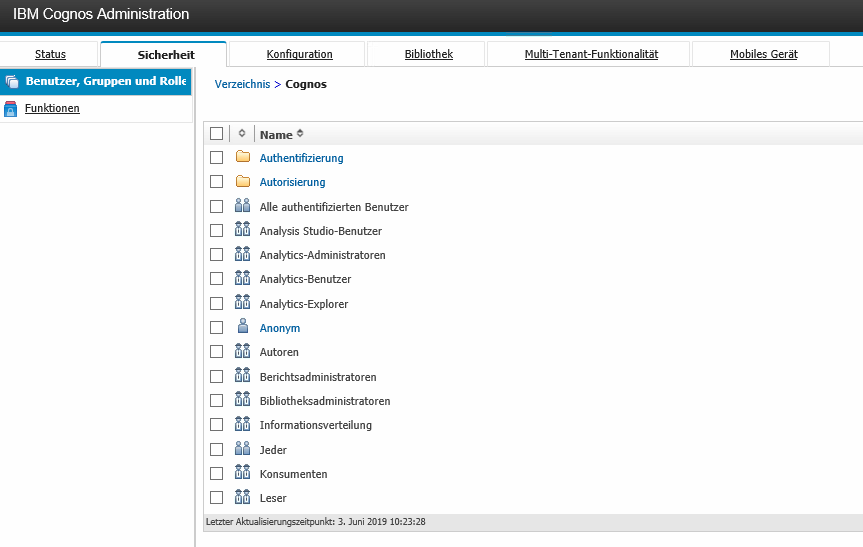Open the Funktionen sidebar entry
863x547 pixels.
52,108
